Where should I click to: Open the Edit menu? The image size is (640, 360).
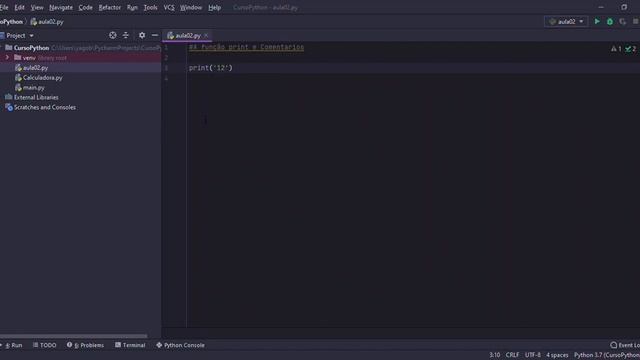(x=19, y=7)
